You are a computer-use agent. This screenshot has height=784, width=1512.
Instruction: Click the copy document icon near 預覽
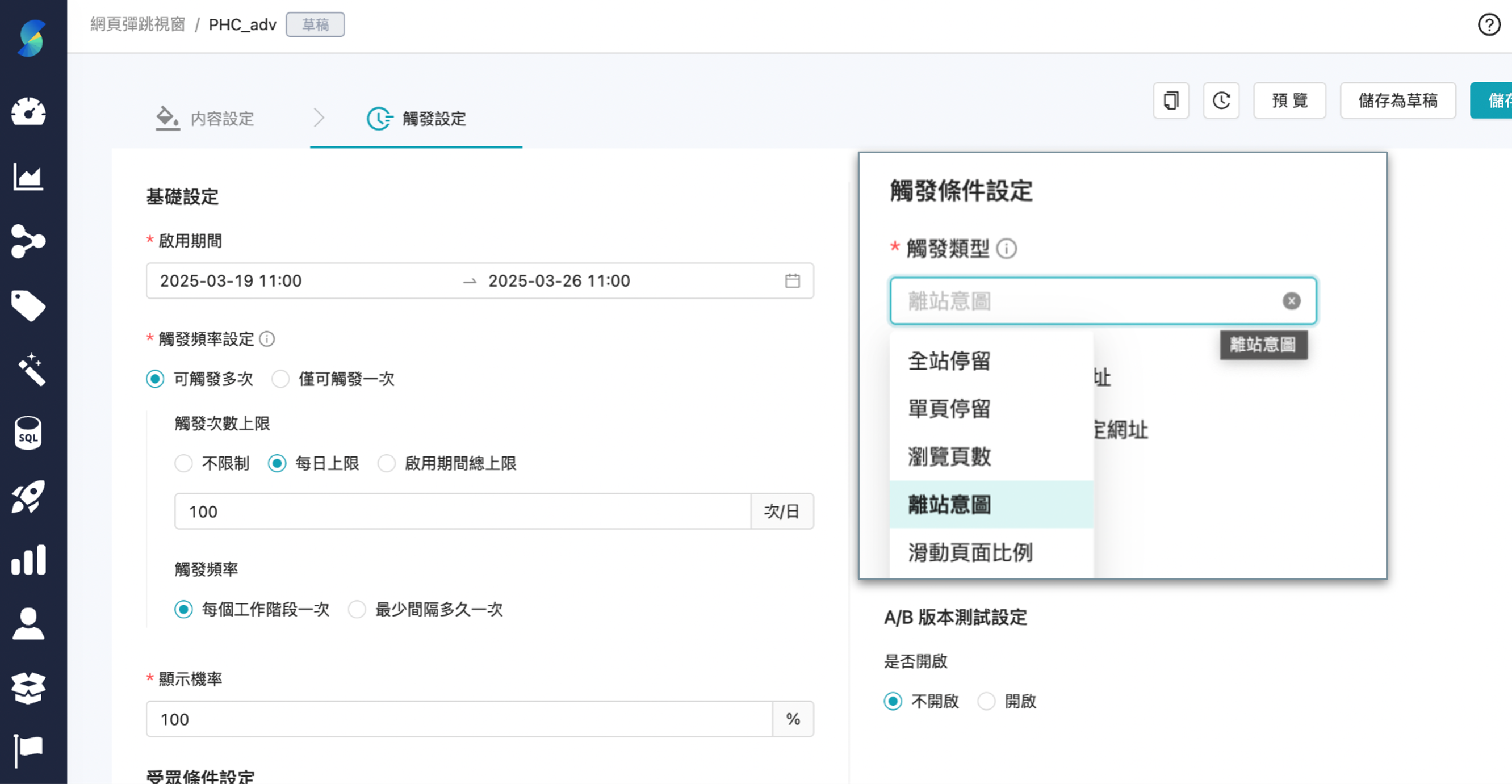tap(1171, 100)
